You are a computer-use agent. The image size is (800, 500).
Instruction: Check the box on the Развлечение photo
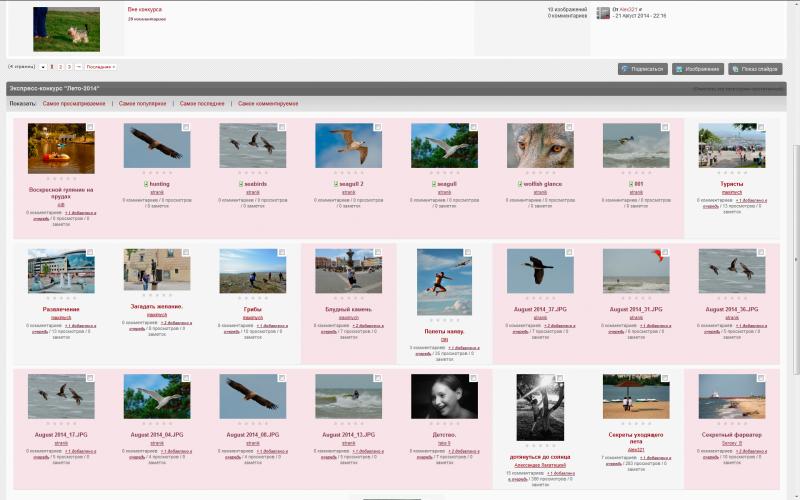90,252
